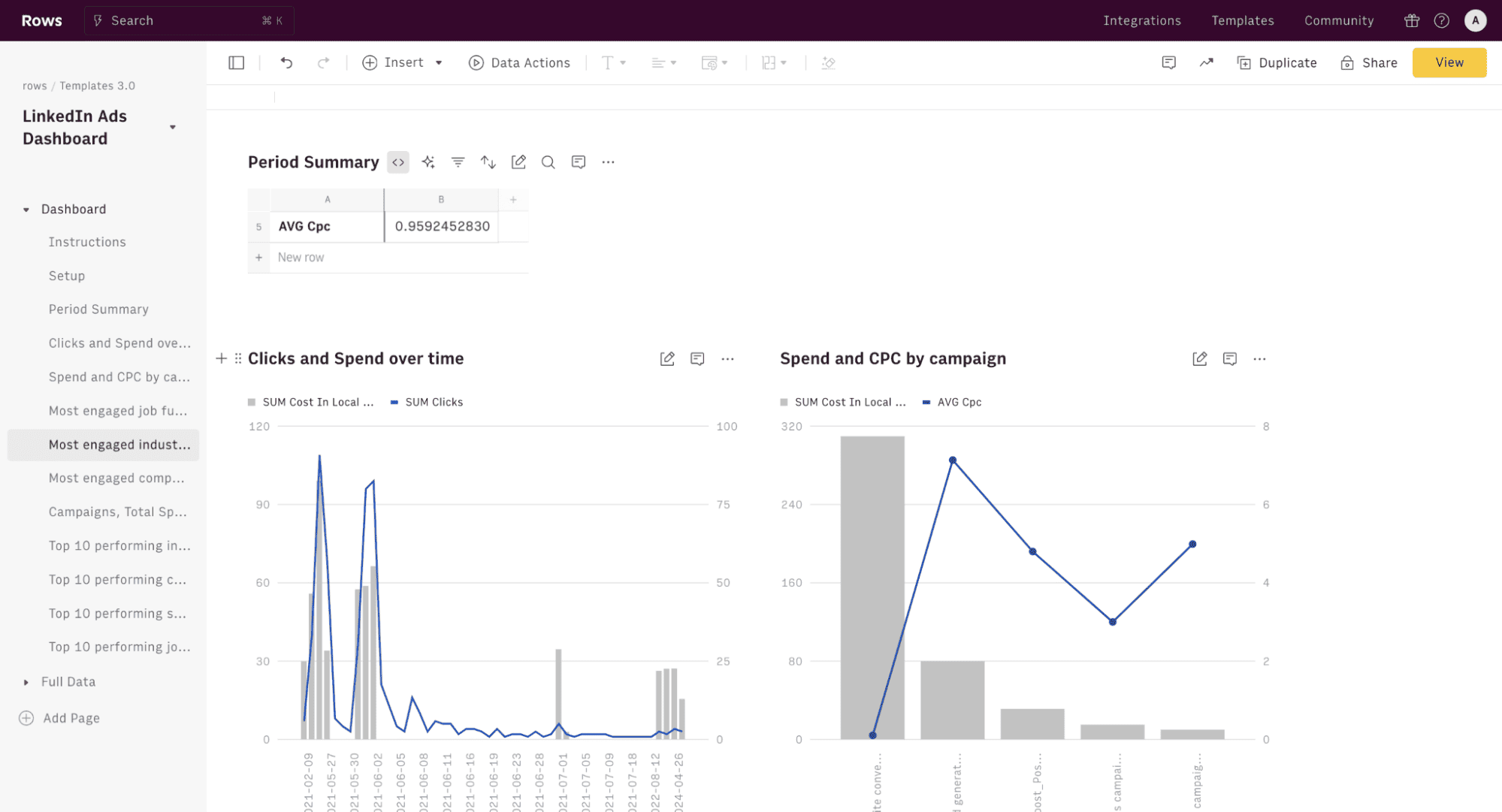Image resolution: width=1502 pixels, height=812 pixels.
Task: Comment on Spend and CPC by campaign chart
Action: click(1230, 359)
